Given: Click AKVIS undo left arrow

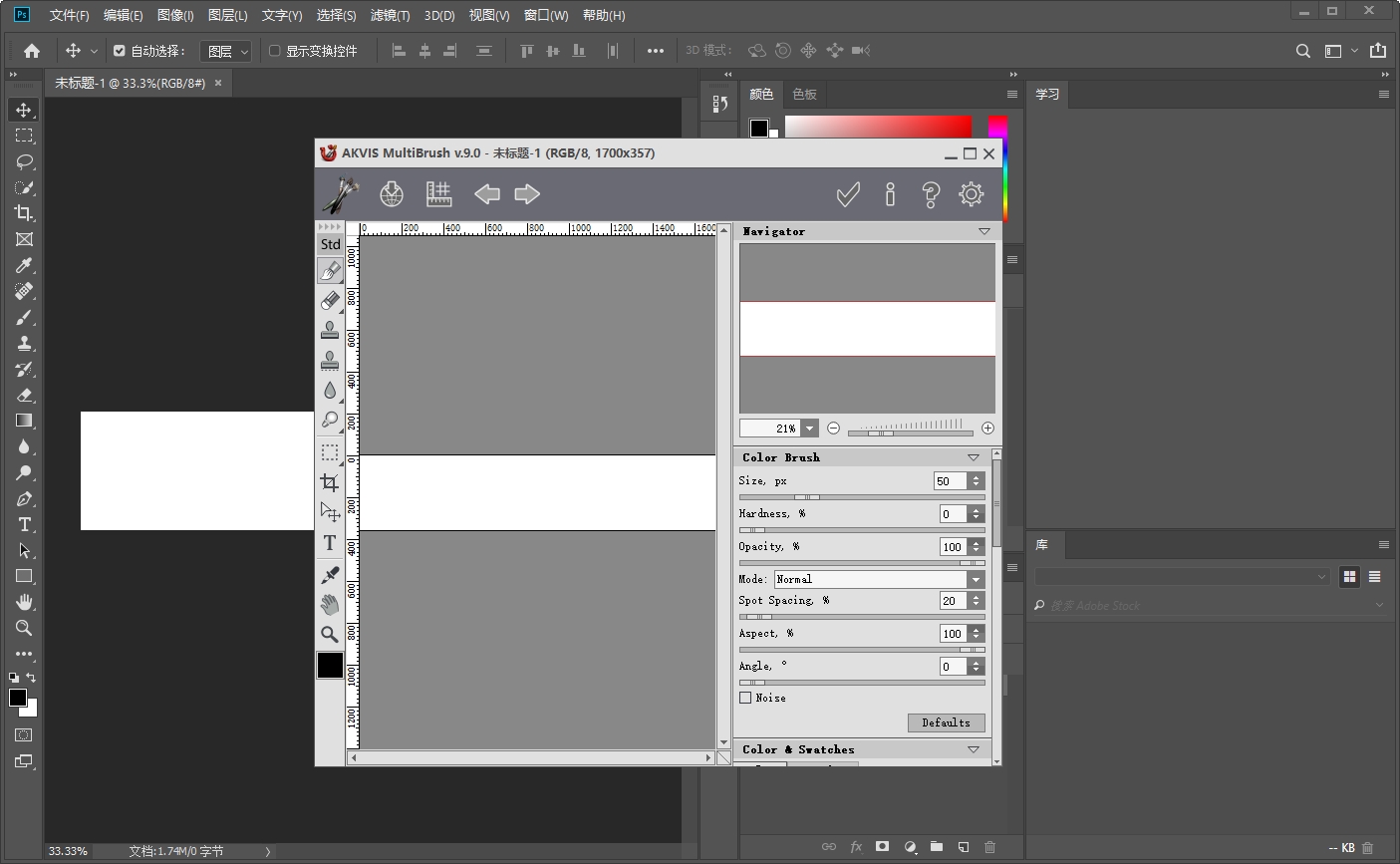Looking at the screenshot, I should tap(487, 194).
